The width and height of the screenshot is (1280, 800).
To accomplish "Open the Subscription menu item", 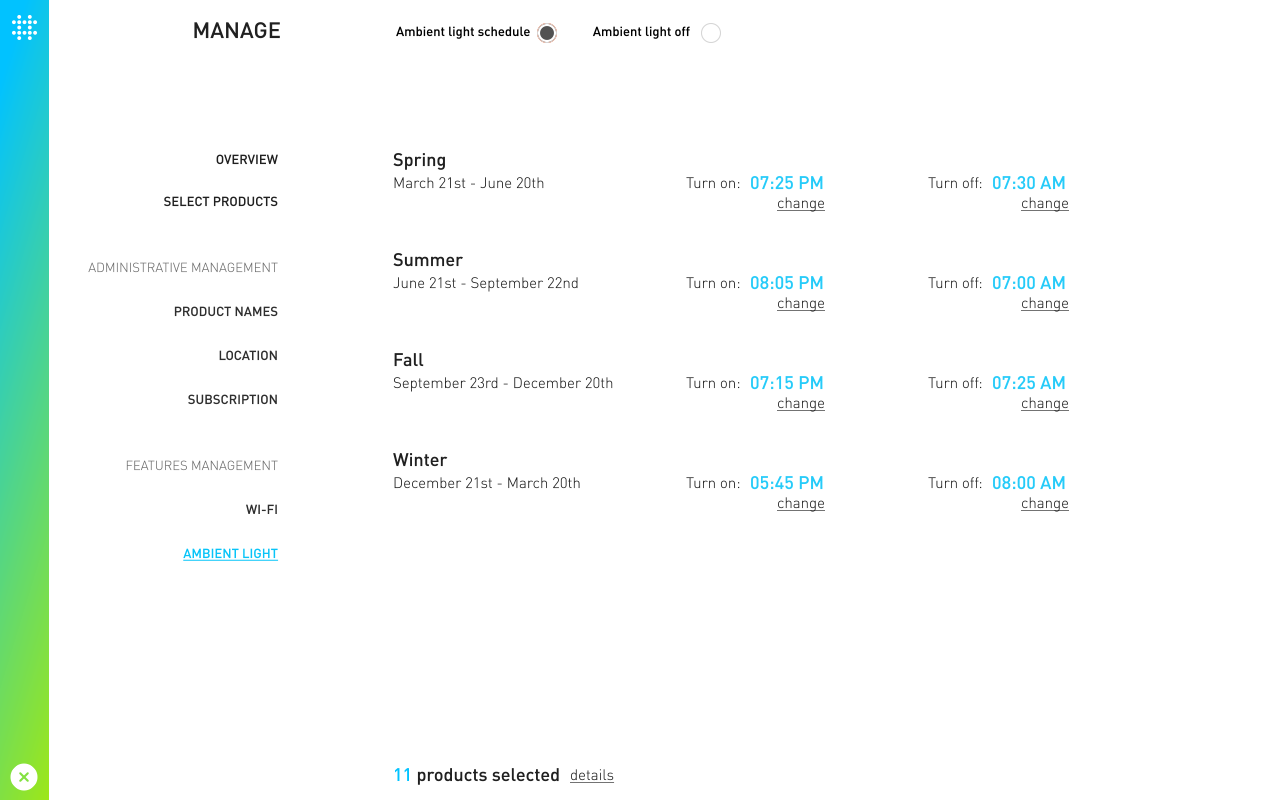I will [x=233, y=400].
